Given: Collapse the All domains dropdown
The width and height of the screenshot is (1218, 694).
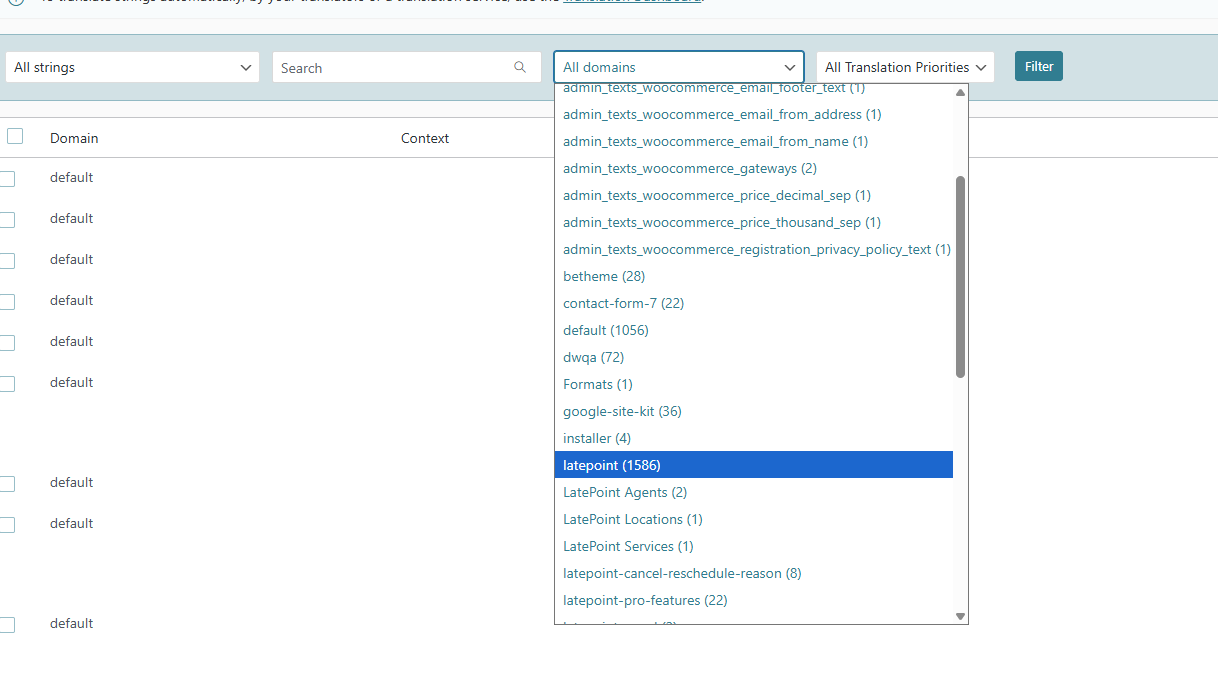Looking at the screenshot, I should (678, 68).
